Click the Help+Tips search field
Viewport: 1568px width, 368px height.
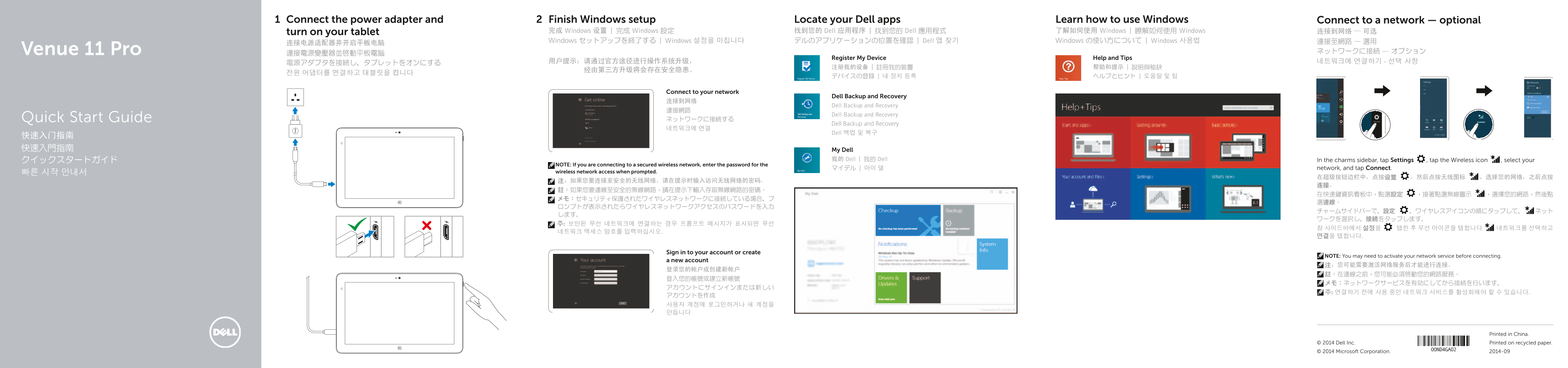[1248, 108]
